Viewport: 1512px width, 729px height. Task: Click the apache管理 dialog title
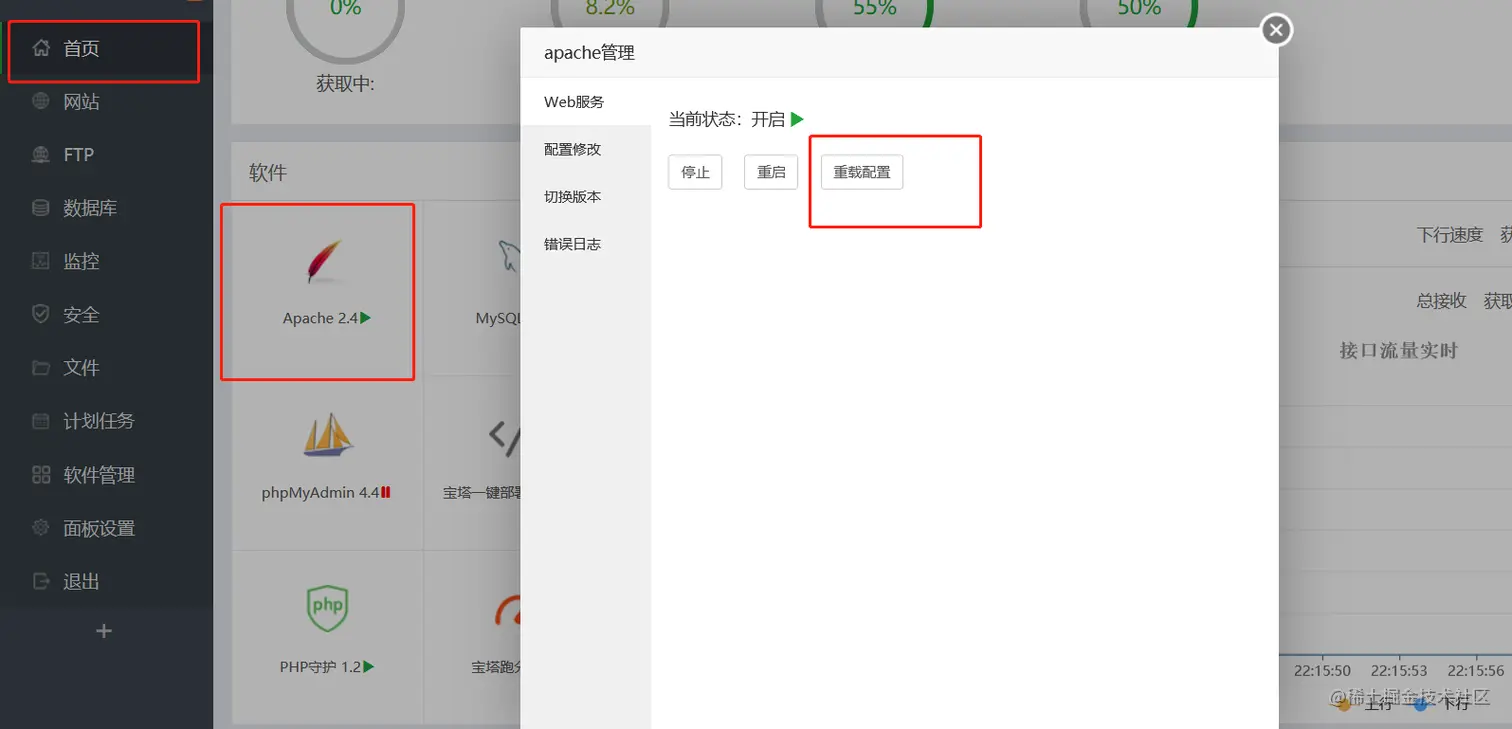[589, 53]
